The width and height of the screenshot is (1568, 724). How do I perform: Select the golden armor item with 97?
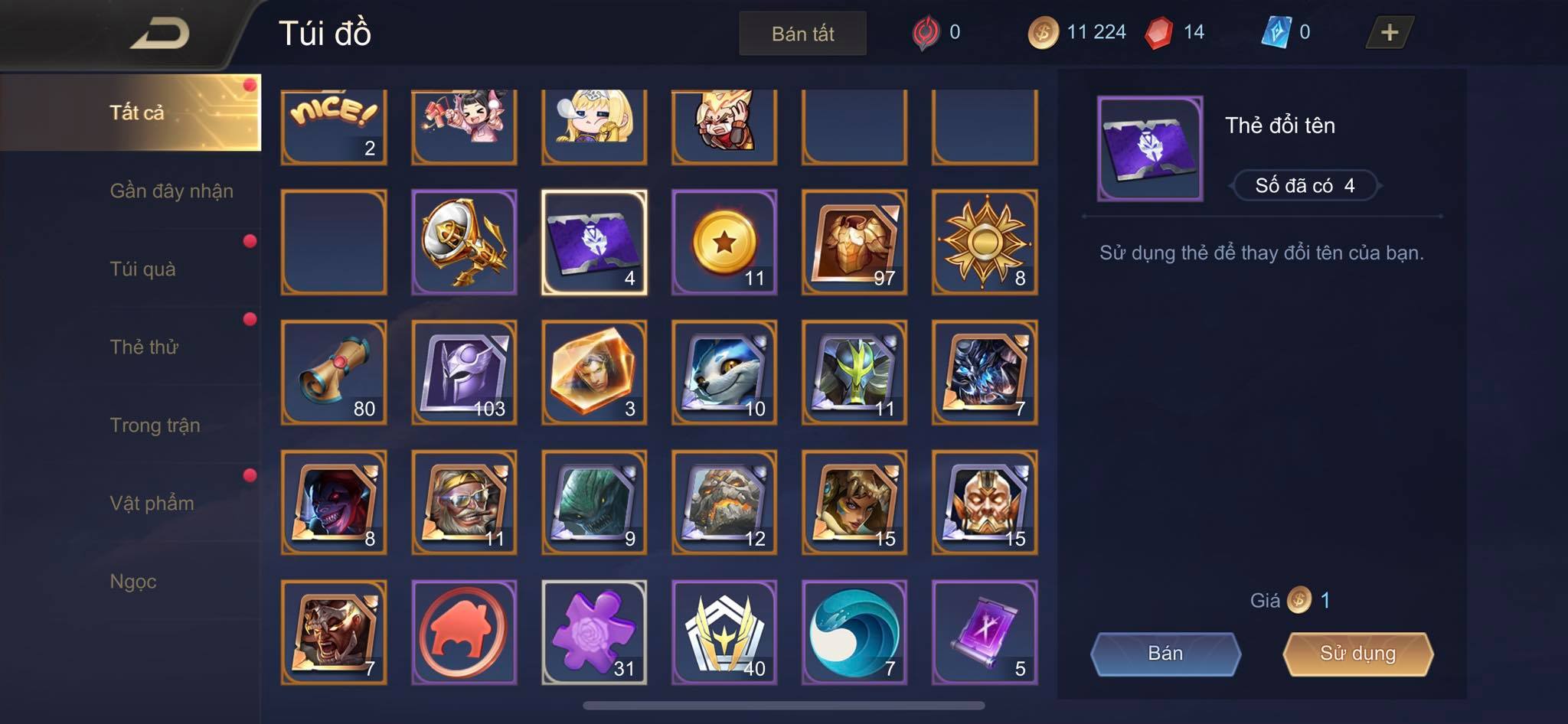pos(854,242)
